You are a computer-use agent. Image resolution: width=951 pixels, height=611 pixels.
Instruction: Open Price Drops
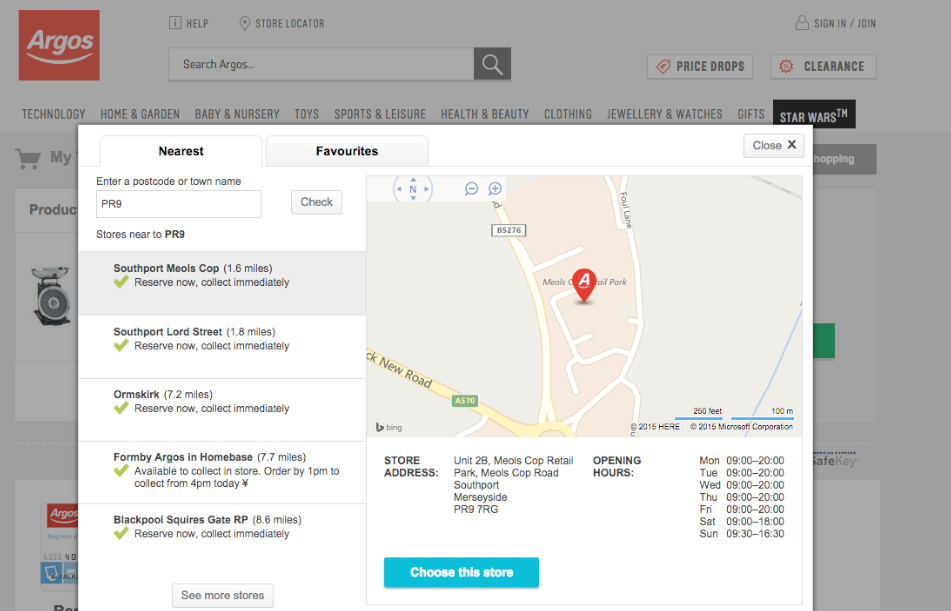click(x=700, y=66)
